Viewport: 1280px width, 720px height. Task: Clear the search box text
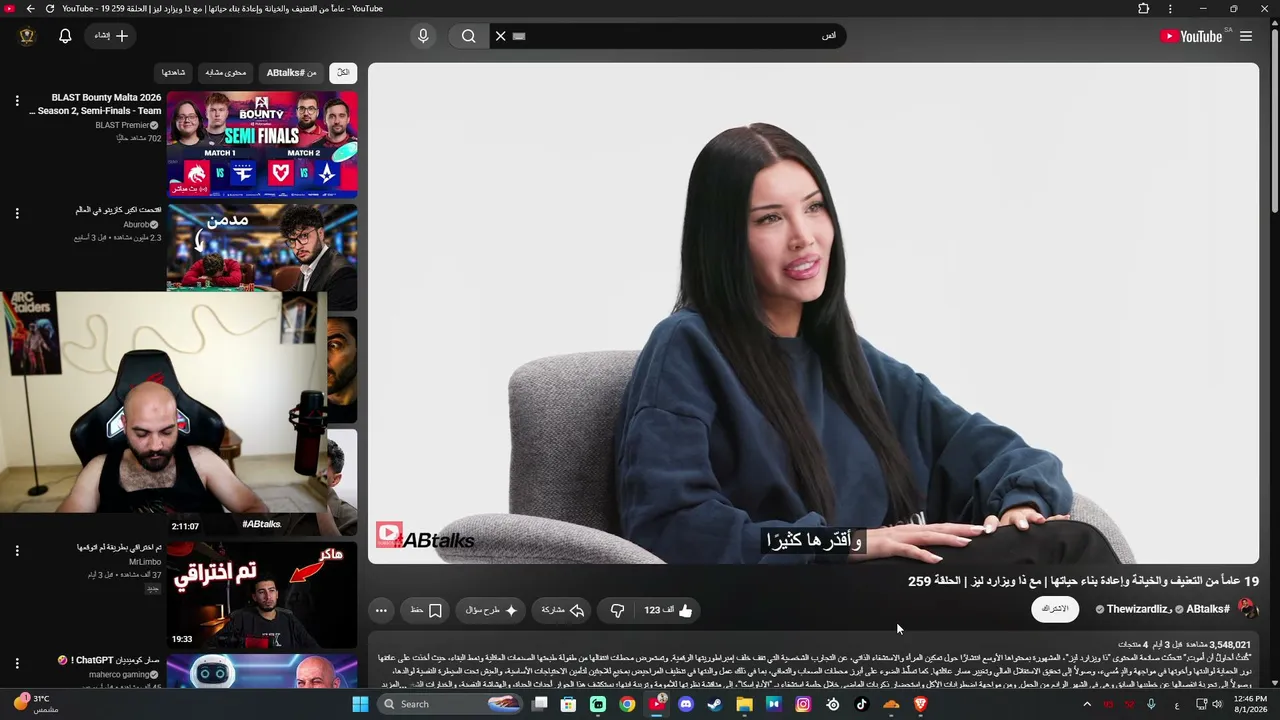(x=501, y=36)
